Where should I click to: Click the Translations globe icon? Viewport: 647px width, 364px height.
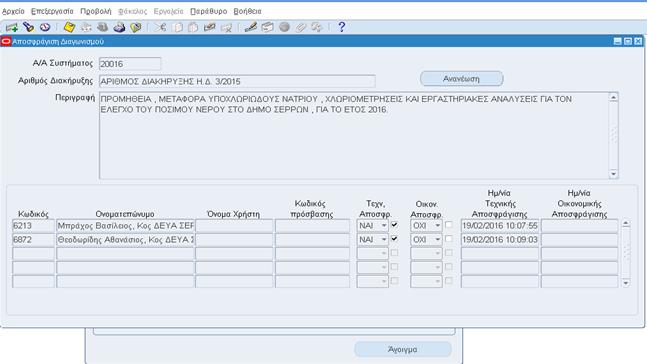[284, 27]
